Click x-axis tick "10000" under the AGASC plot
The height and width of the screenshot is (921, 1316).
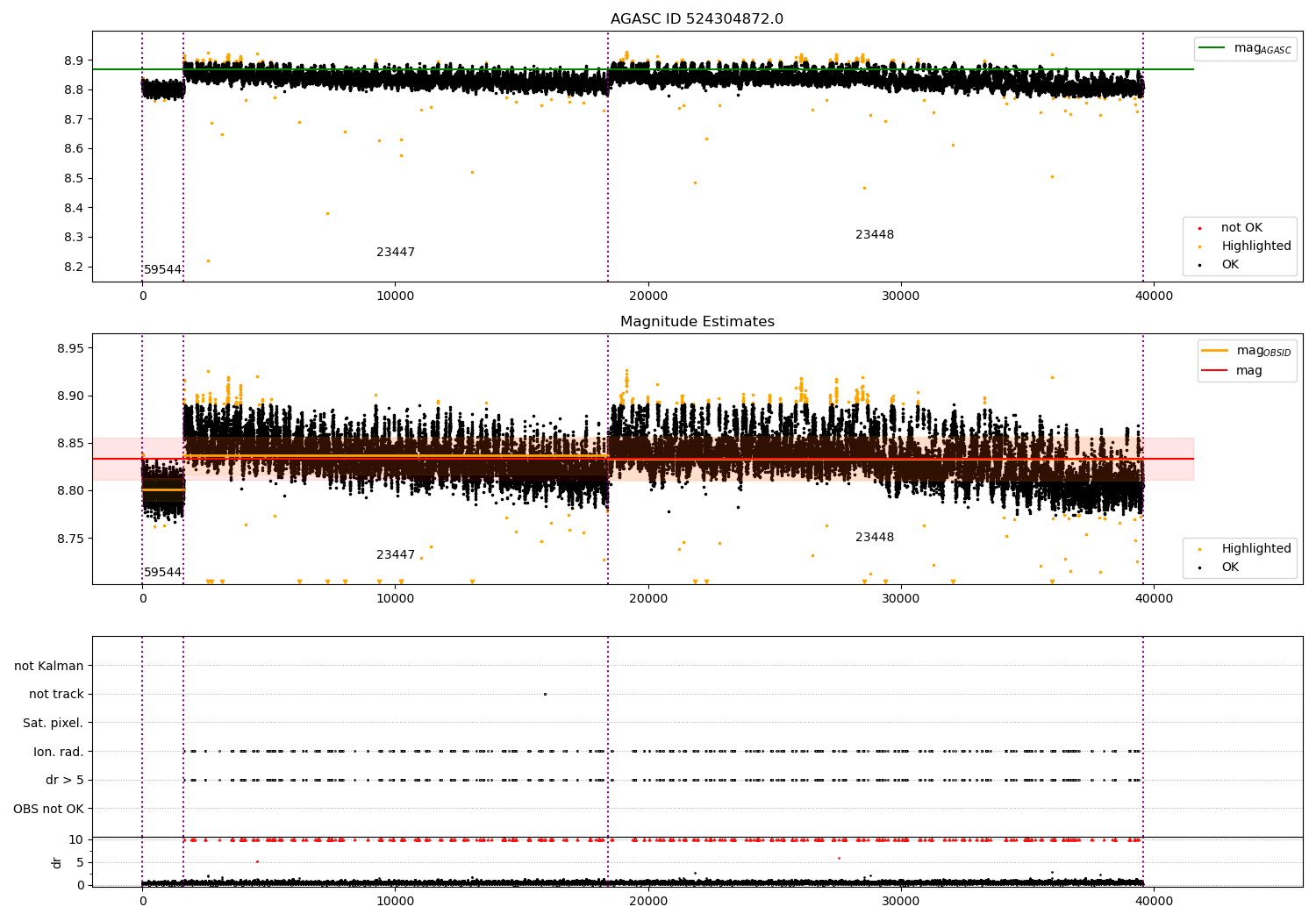pyautogui.click(x=395, y=296)
